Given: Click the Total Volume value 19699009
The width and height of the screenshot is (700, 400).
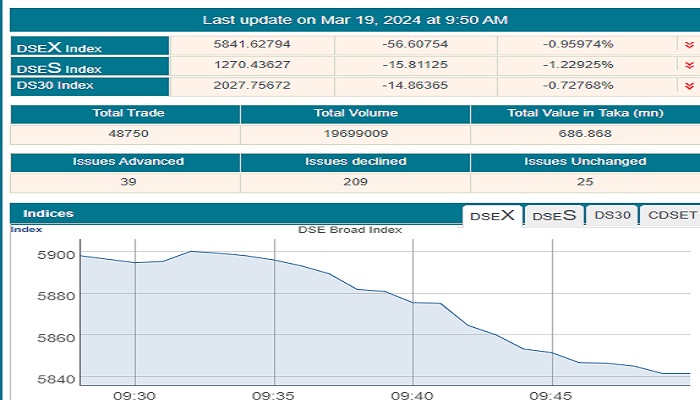Looking at the screenshot, I should pos(355,133).
